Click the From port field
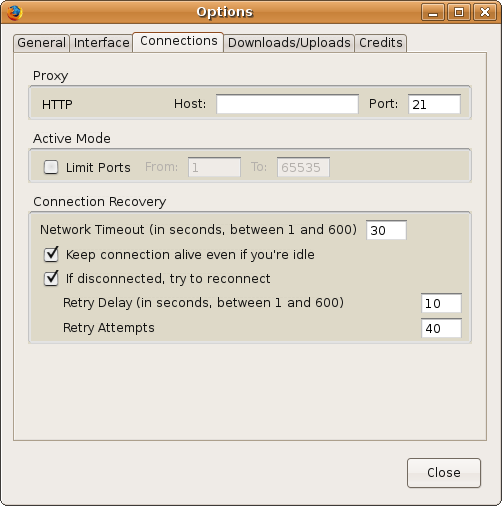The image size is (502, 506). [214, 167]
